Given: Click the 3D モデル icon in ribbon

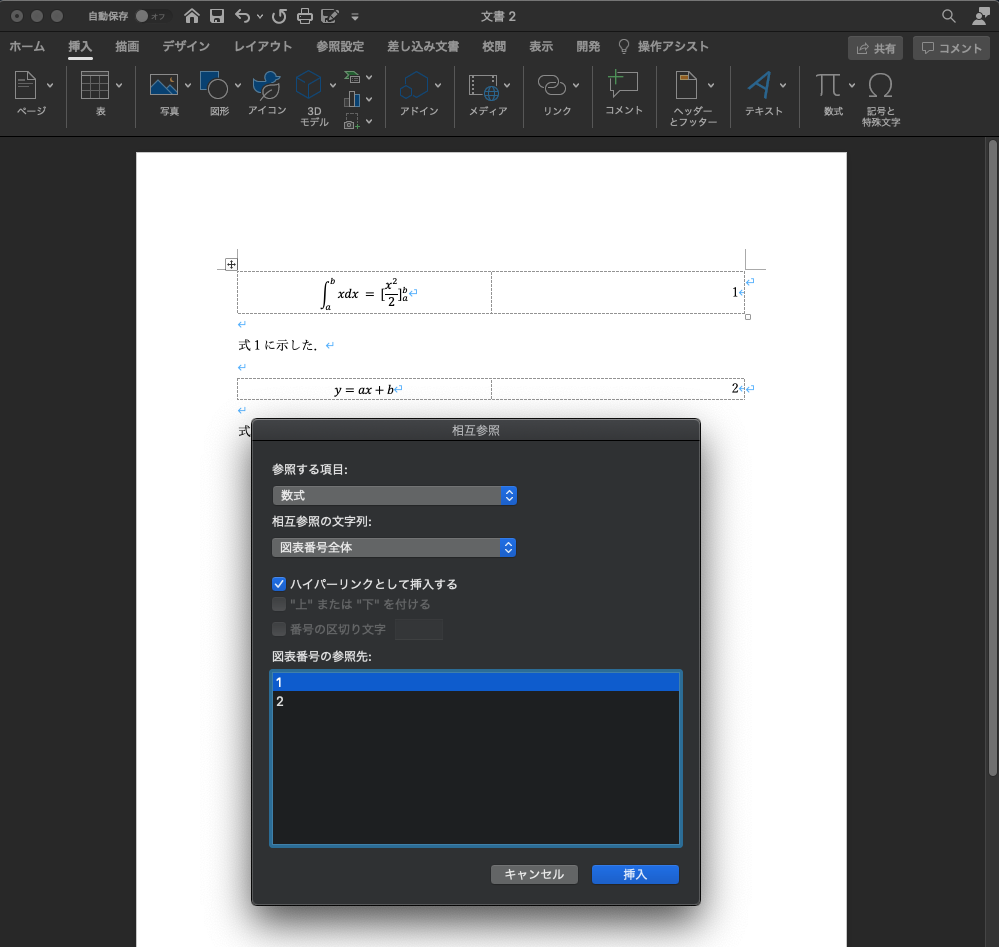Looking at the screenshot, I should [314, 88].
